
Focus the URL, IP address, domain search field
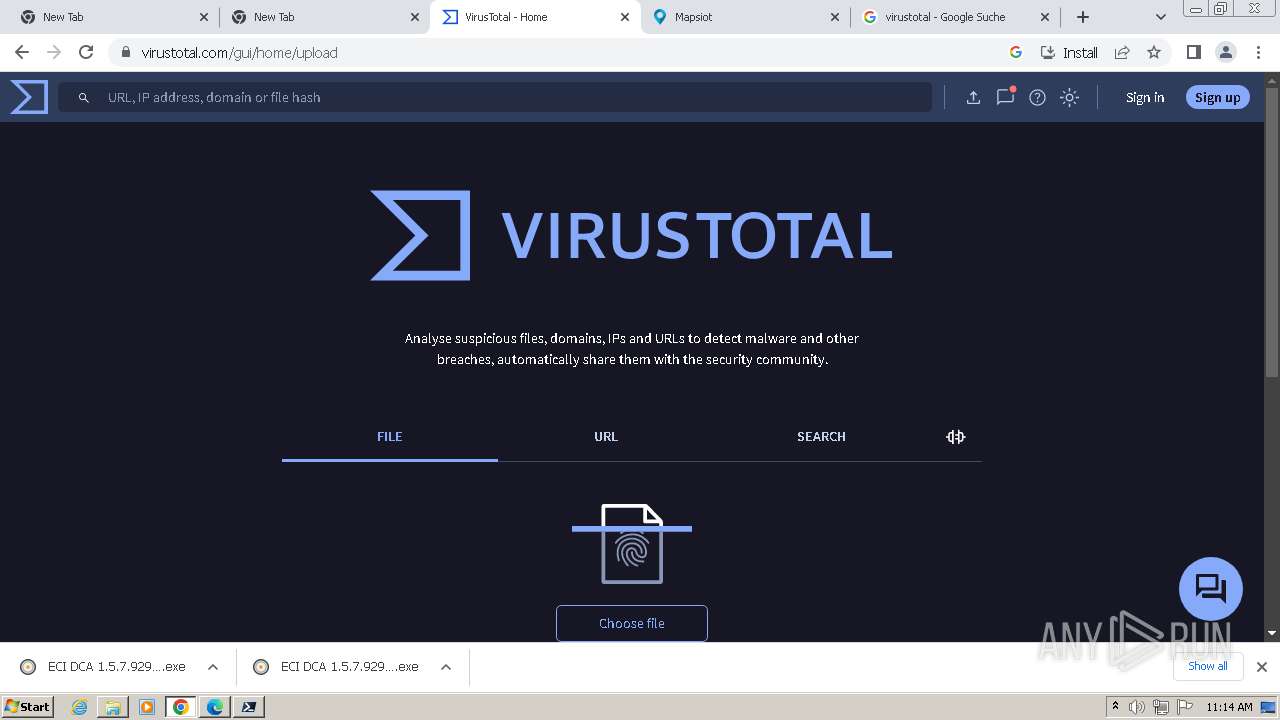pyautogui.click(x=495, y=97)
